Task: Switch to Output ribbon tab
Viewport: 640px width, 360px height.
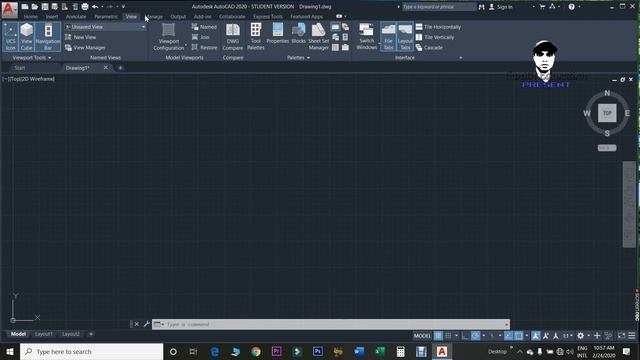Action: [x=178, y=17]
